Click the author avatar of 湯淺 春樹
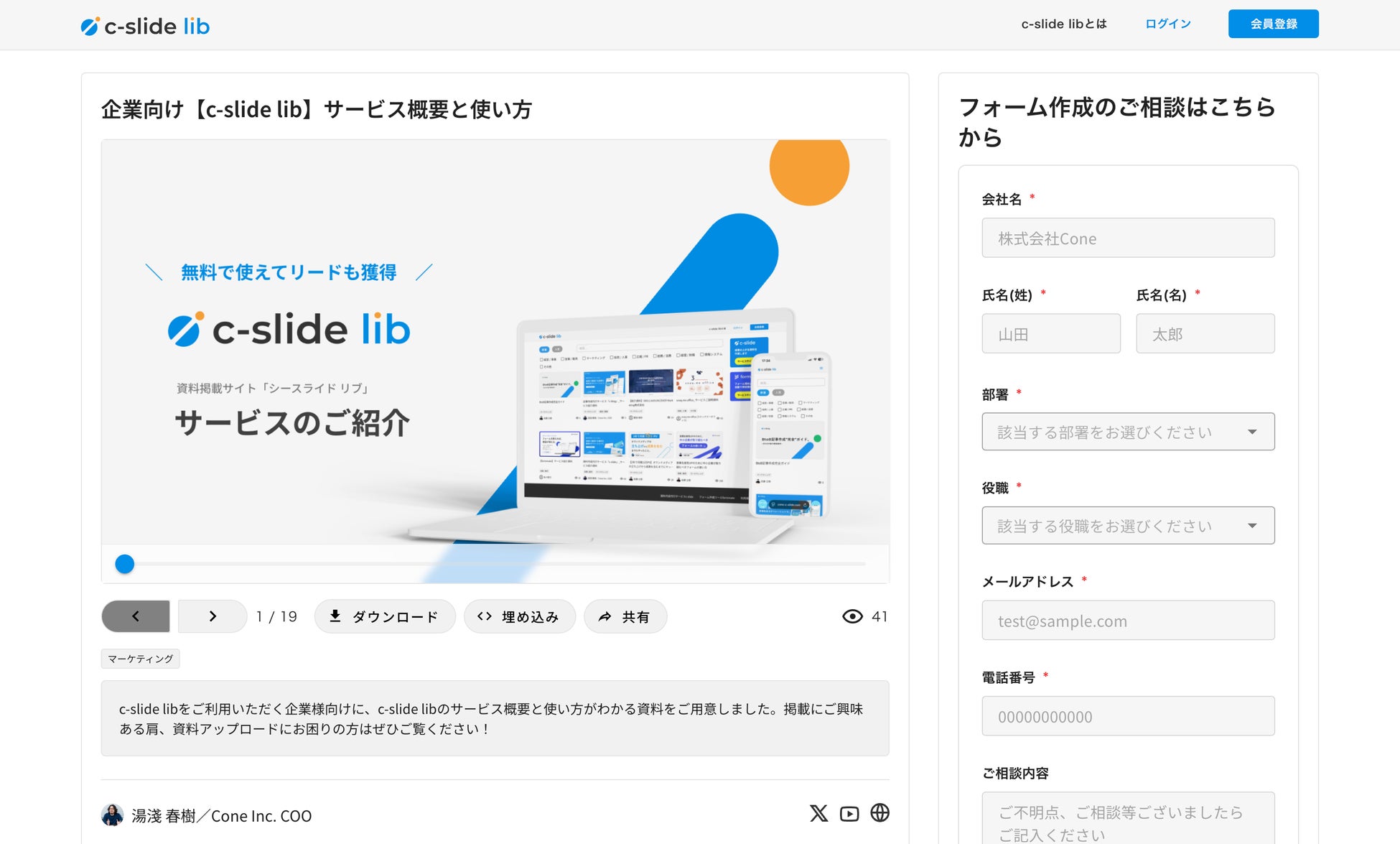1400x844 pixels. point(112,815)
